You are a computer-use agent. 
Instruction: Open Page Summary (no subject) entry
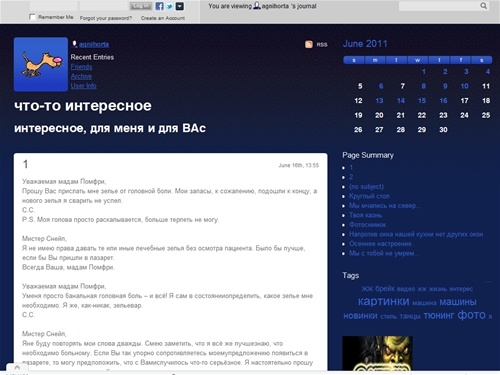(x=366, y=186)
